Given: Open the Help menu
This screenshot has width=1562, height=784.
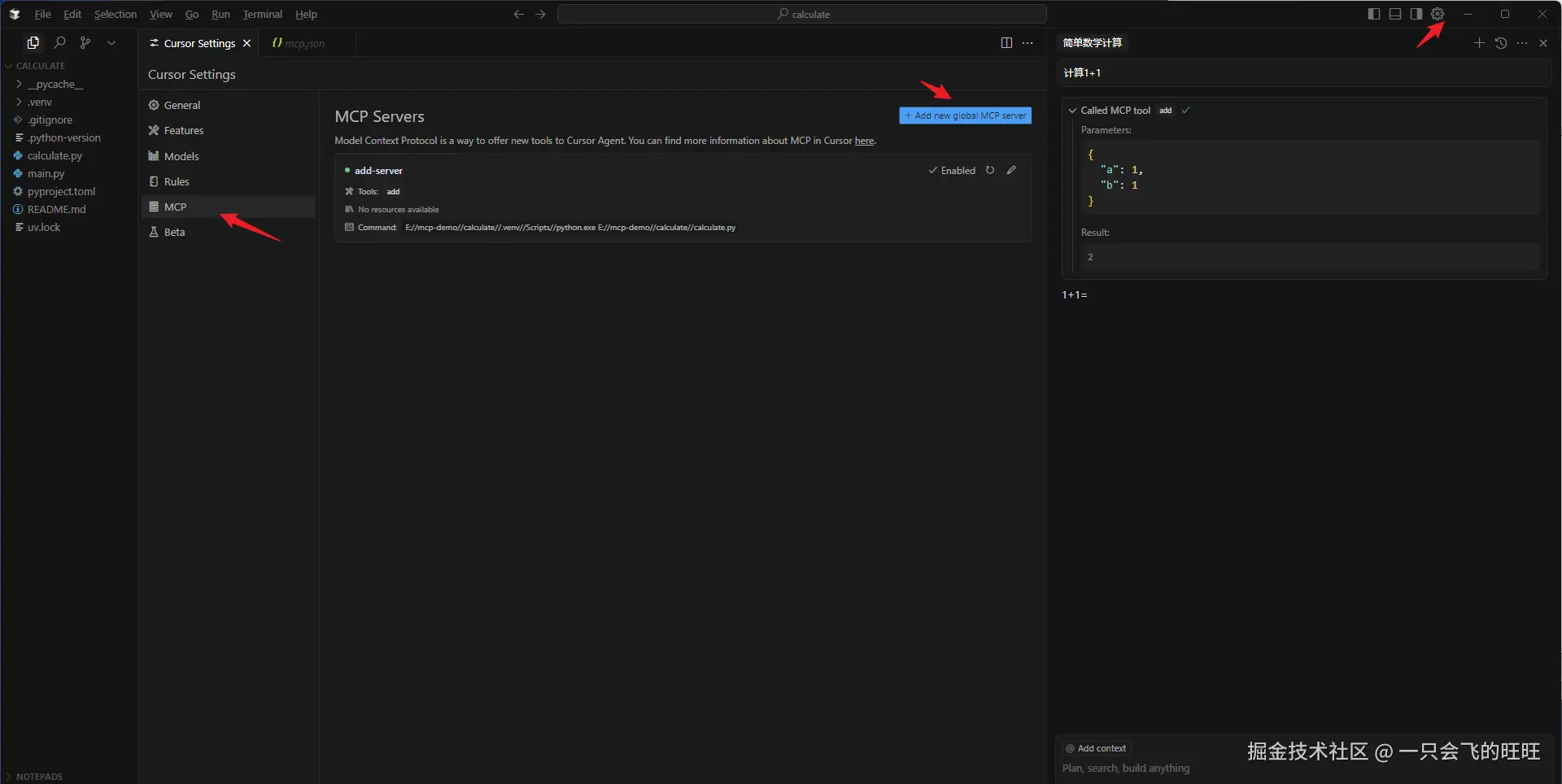Looking at the screenshot, I should (x=306, y=14).
